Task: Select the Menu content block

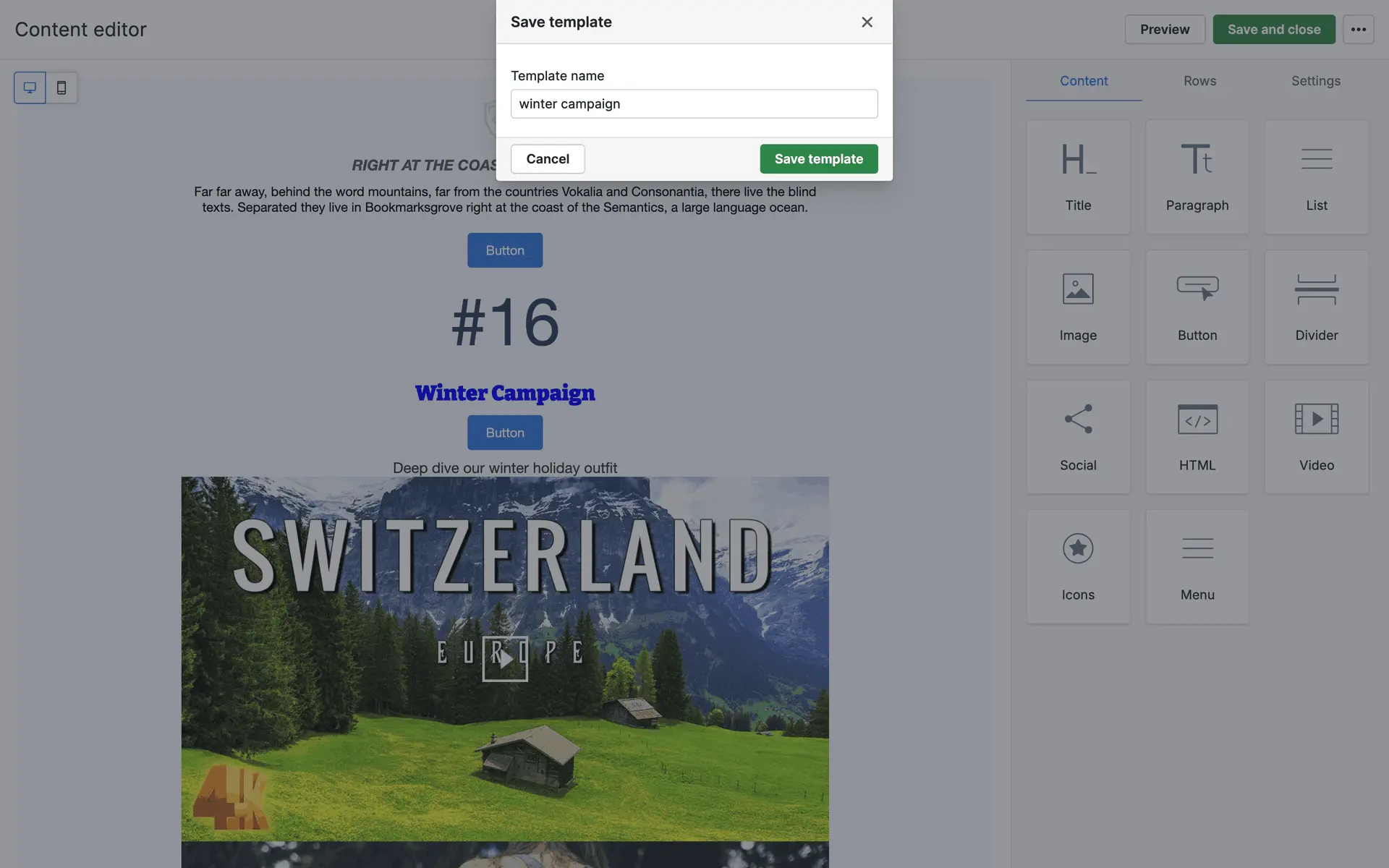Action: (1197, 566)
